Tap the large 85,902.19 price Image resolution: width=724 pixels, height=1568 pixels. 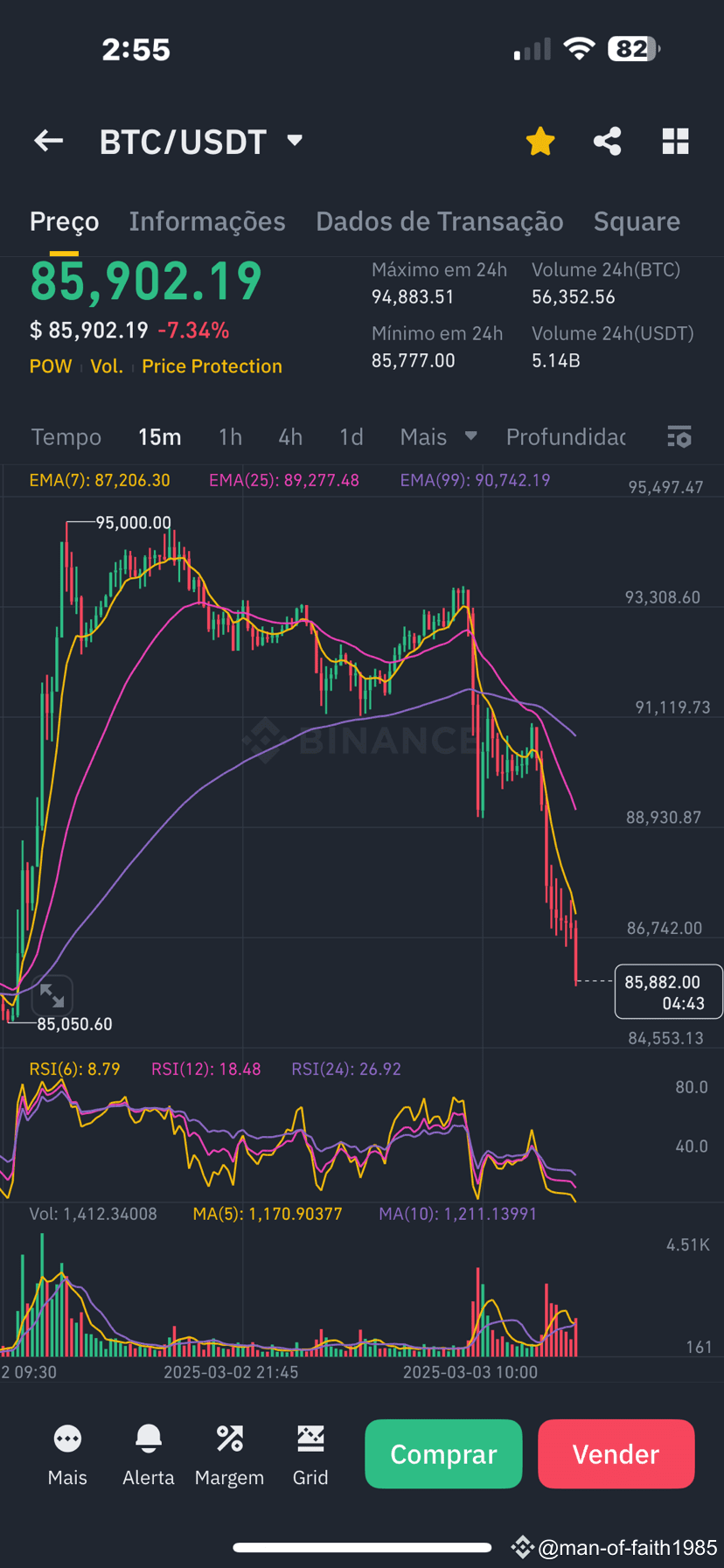(146, 282)
